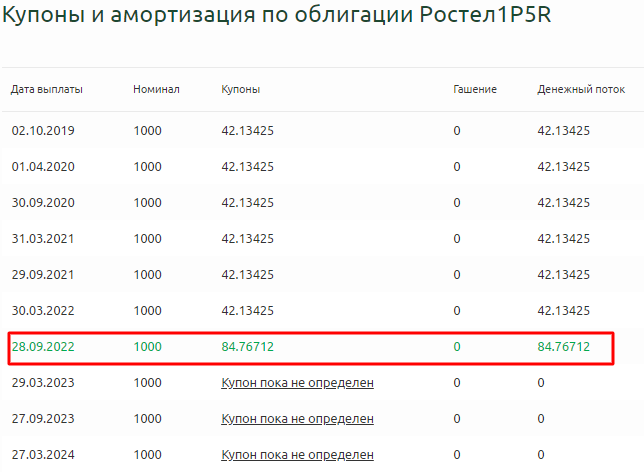Viewport: 644px width, 472px height.
Task: Open undefined coupon link for 27.09.2023
Action: pyautogui.click(x=297, y=419)
